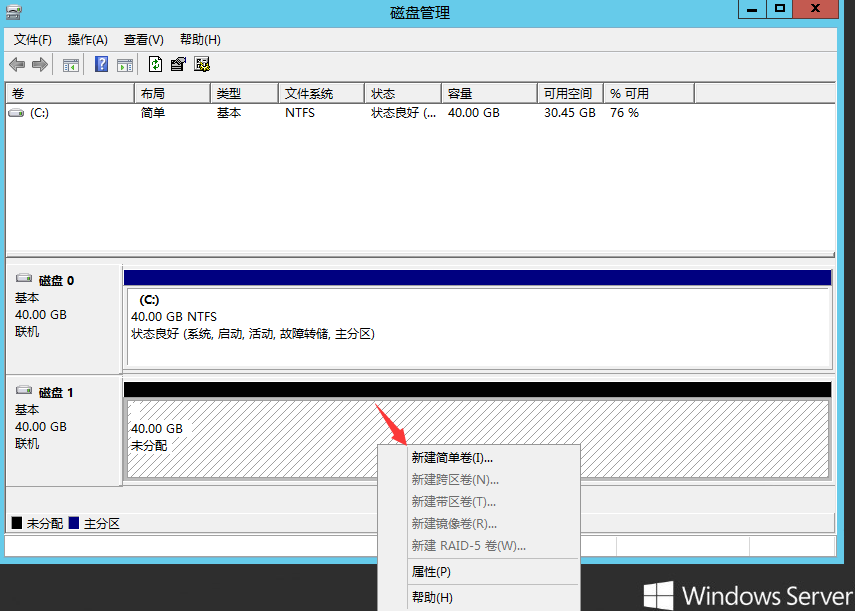Sort by the % 可用 column header
The width and height of the screenshot is (855, 611).
click(x=649, y=94)
